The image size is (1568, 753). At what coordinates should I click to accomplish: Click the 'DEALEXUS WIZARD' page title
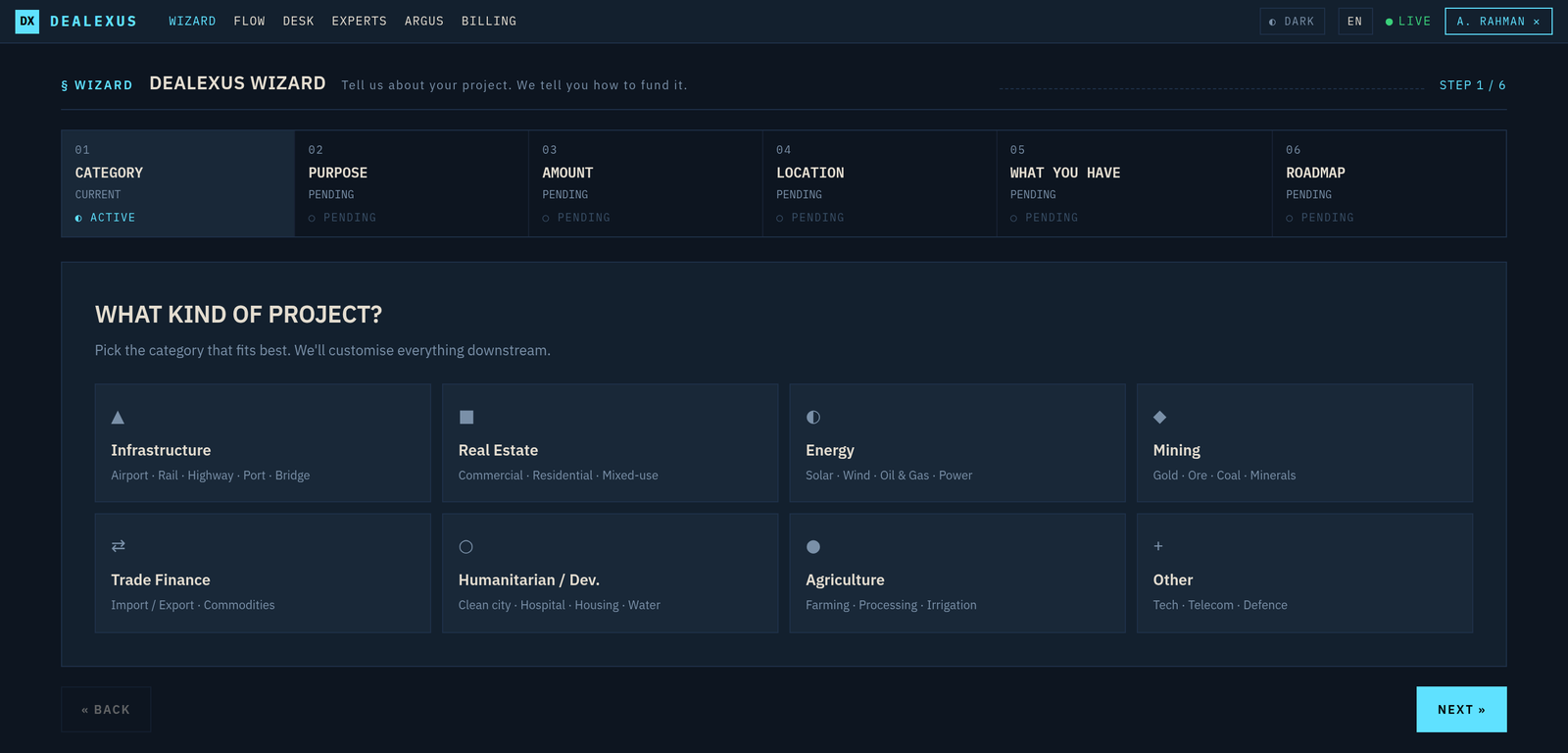237,83
